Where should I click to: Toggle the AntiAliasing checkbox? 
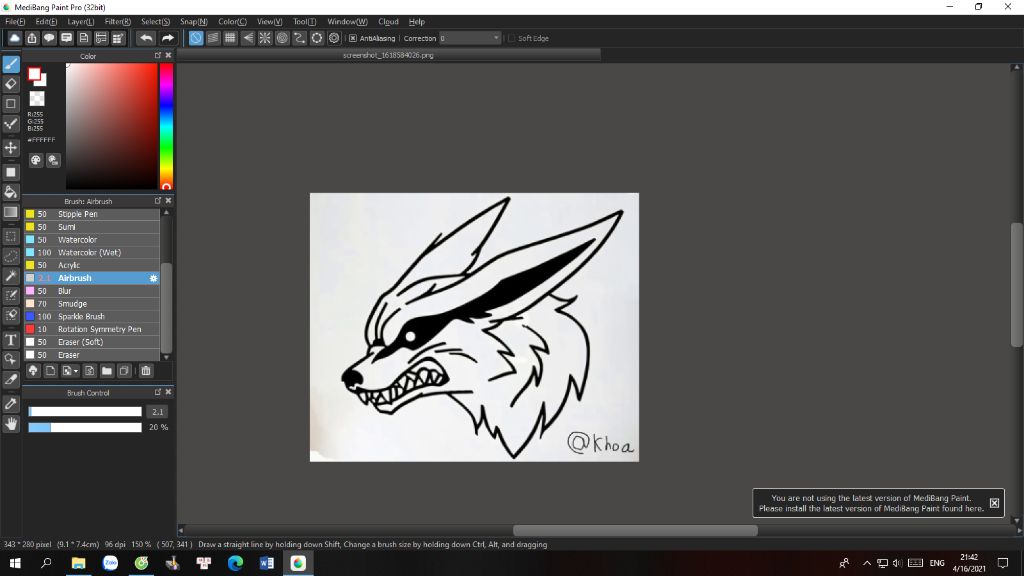pos(353,38)
